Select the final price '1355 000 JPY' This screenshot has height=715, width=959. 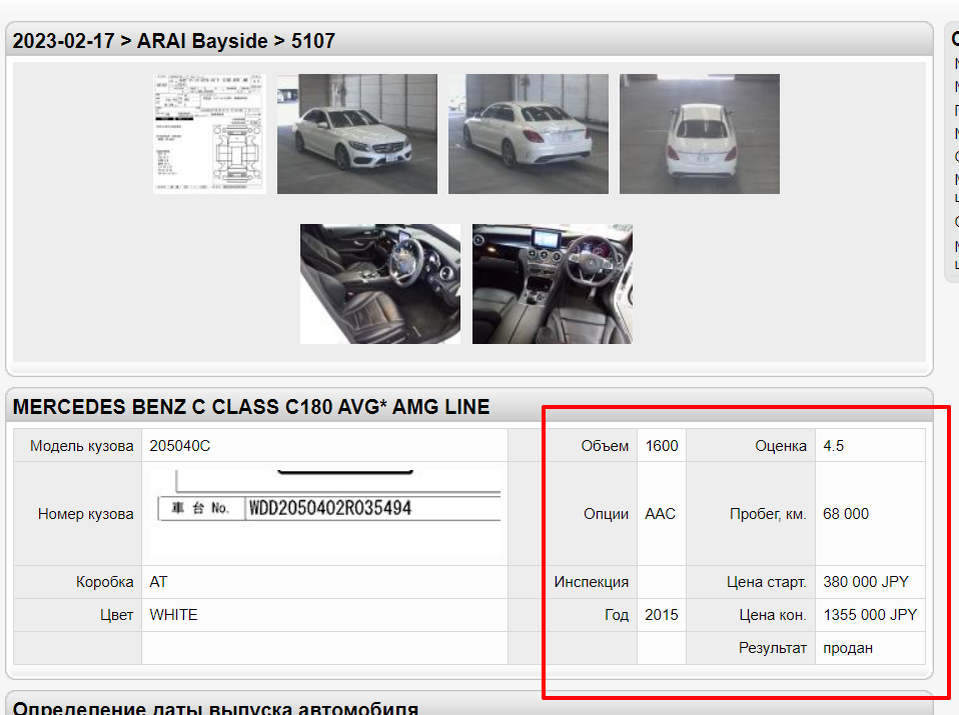(x=870, y=615)
